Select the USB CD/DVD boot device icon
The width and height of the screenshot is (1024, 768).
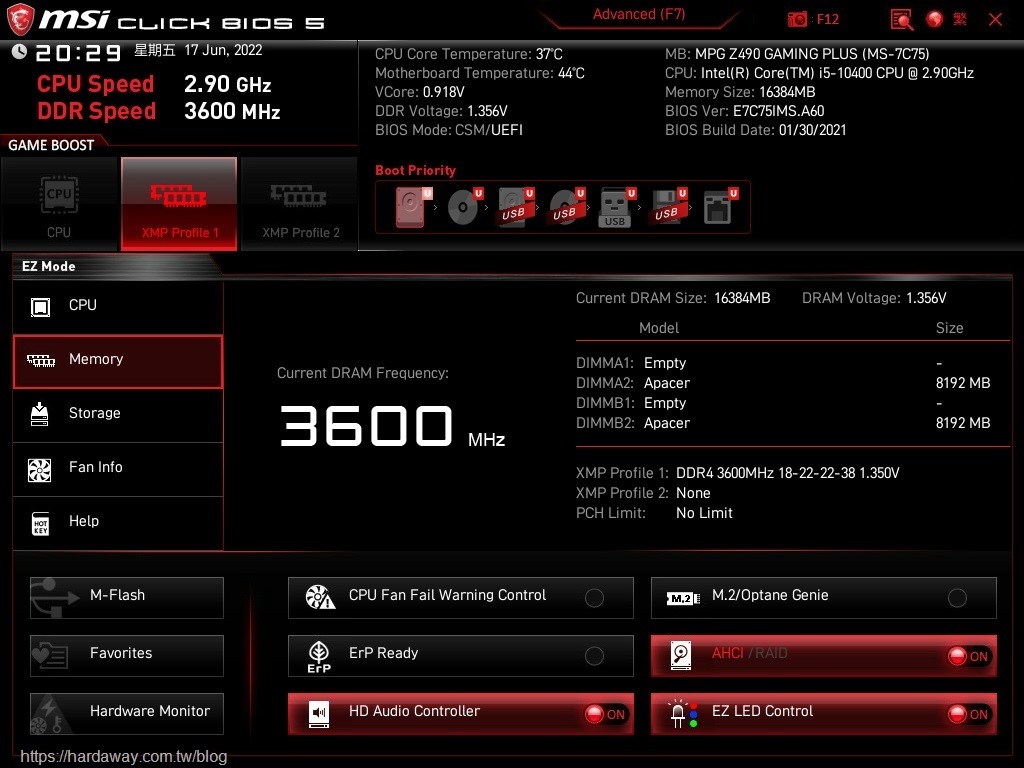pos(566,207)
